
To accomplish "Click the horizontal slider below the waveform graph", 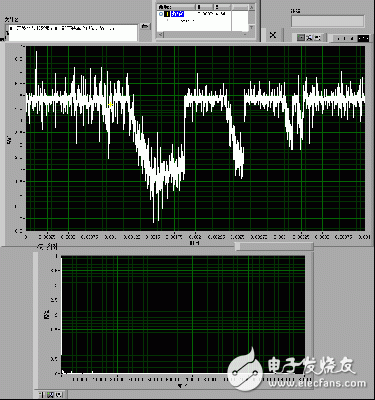I will pyautogui.click(x=274, y=246).
